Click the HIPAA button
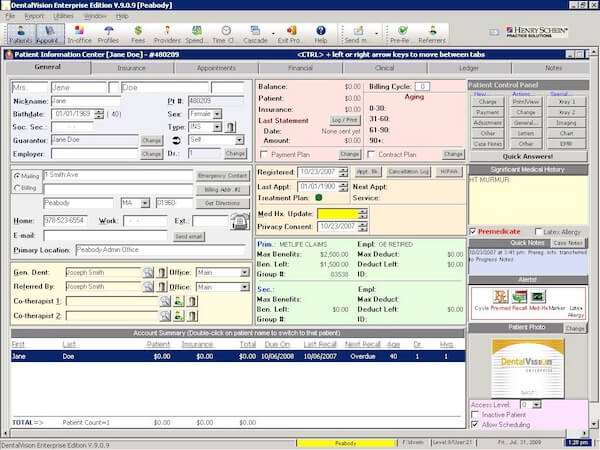Screen dimensions: 600x450 (x=449, y=172)
